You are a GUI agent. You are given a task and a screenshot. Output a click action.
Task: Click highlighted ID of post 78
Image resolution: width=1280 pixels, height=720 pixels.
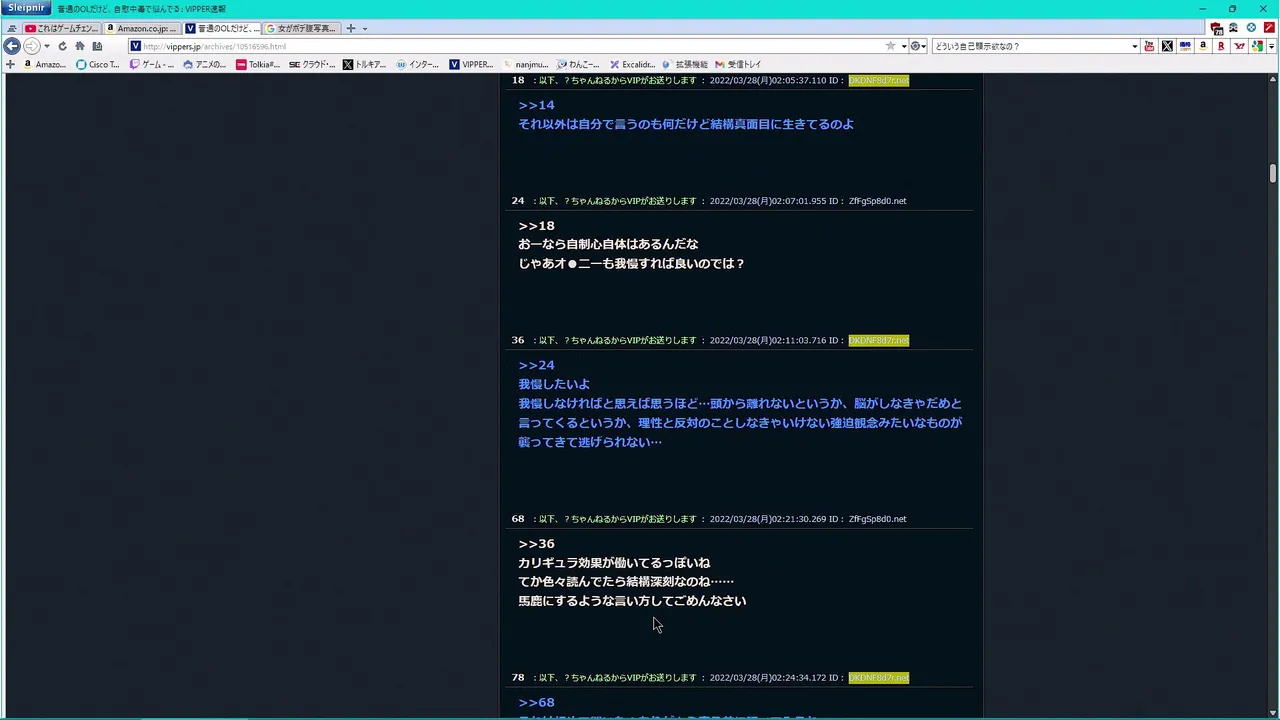tap(878, 678)
